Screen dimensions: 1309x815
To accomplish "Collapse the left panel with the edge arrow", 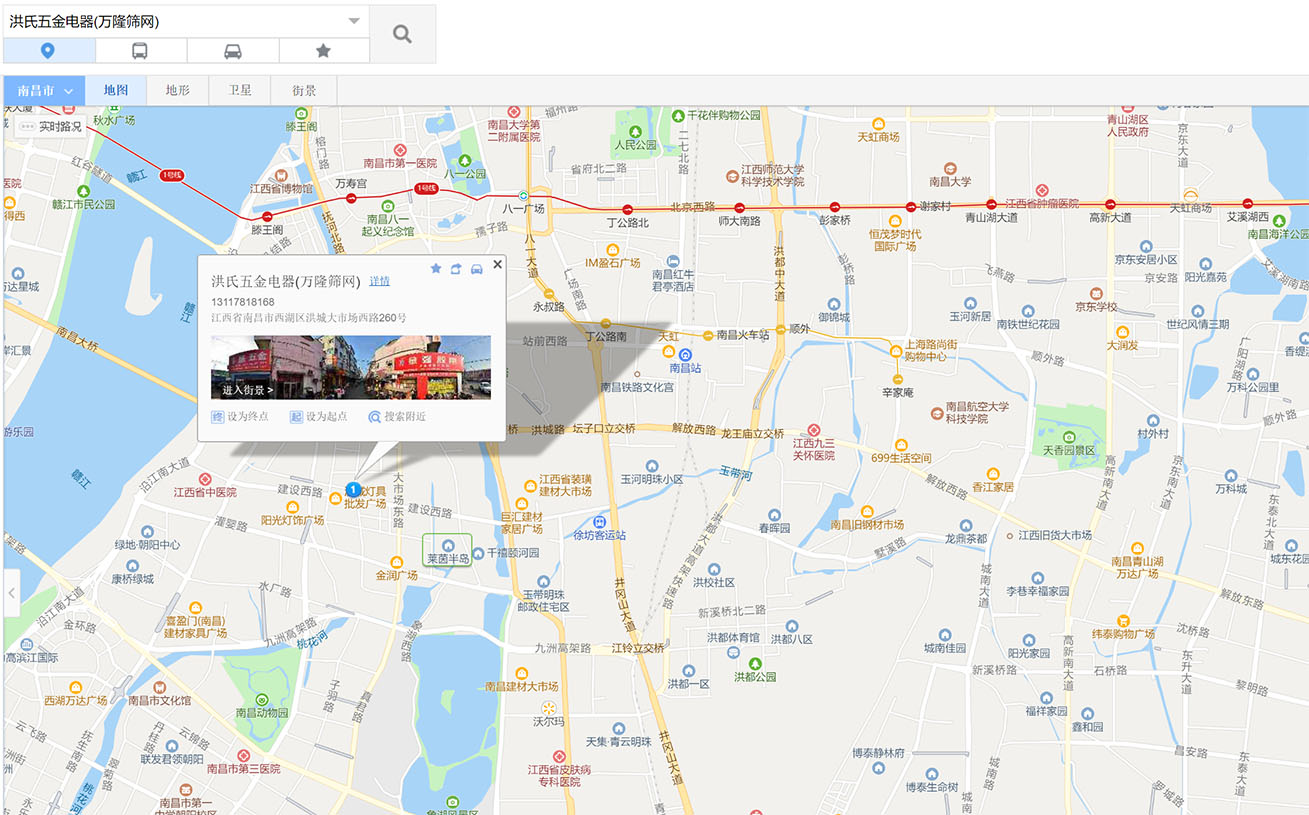I will coord(11,592).
